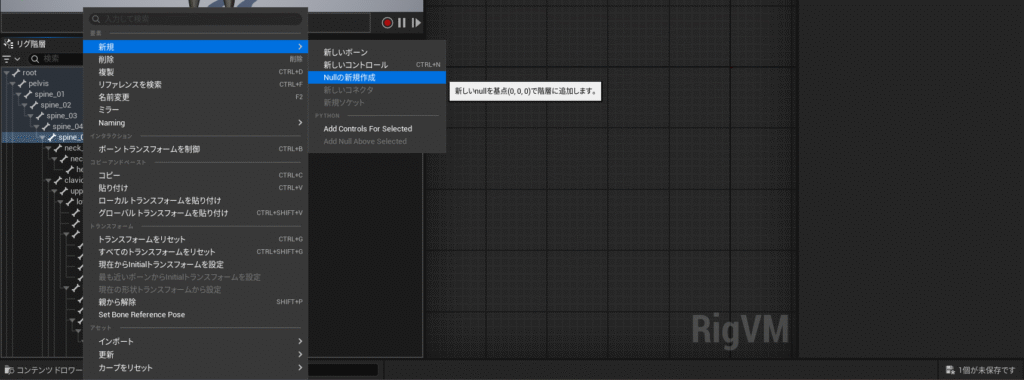Collapse the root bone expander arrow

(x=7, y=72)
